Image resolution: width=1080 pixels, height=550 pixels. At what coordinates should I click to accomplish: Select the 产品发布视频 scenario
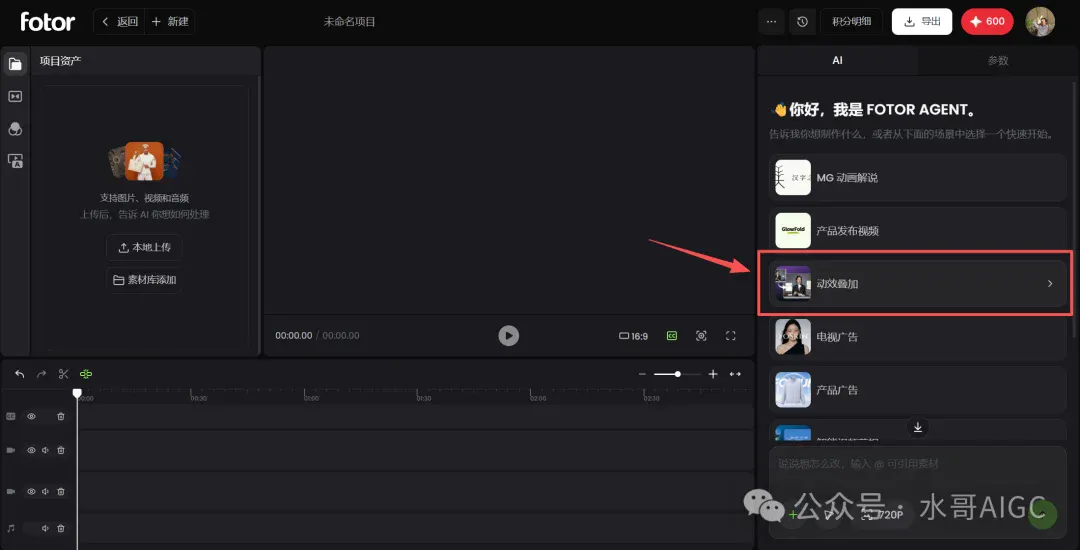918,231
